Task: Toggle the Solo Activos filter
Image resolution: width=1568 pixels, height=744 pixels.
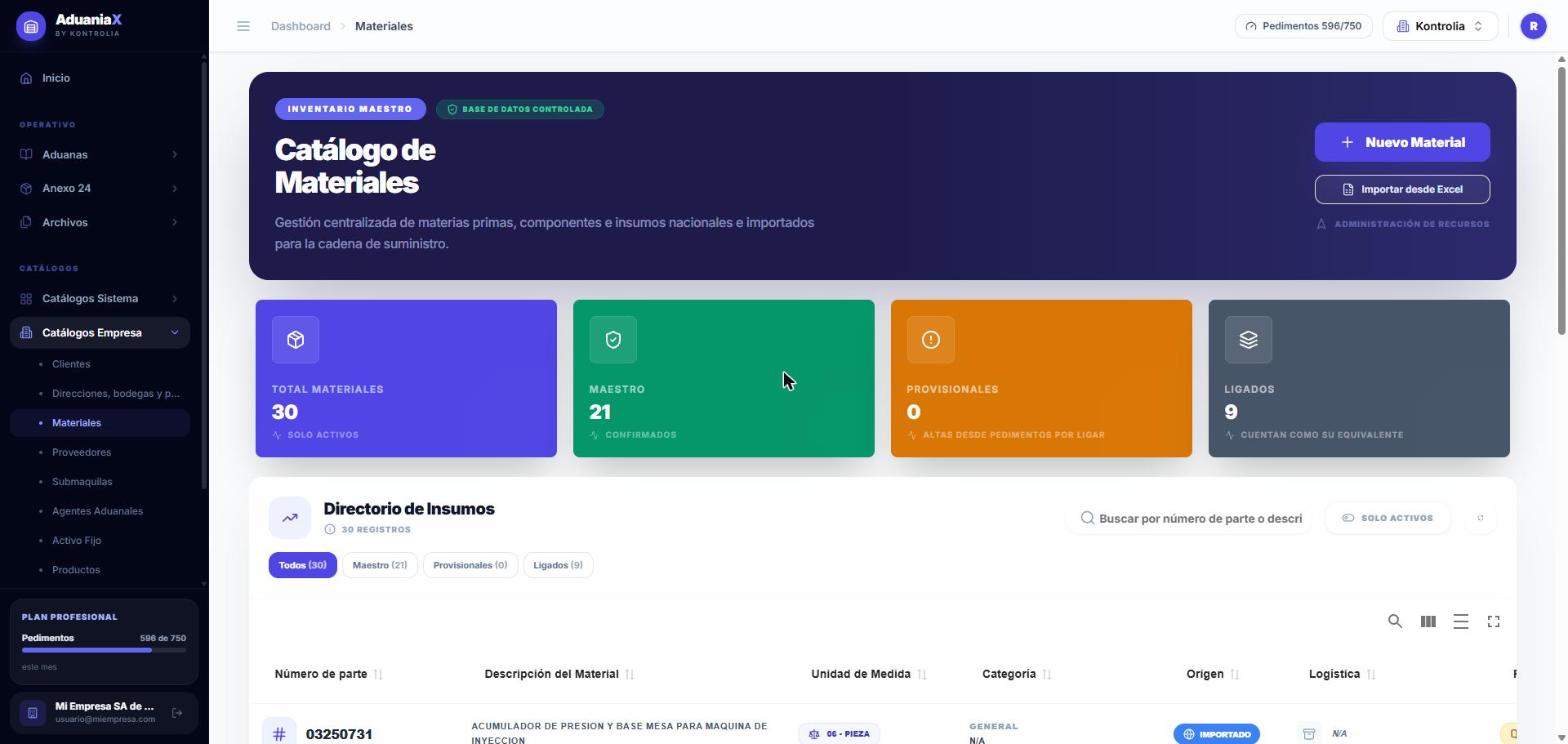Action: pyautogui.click(x=1388, y=518)
